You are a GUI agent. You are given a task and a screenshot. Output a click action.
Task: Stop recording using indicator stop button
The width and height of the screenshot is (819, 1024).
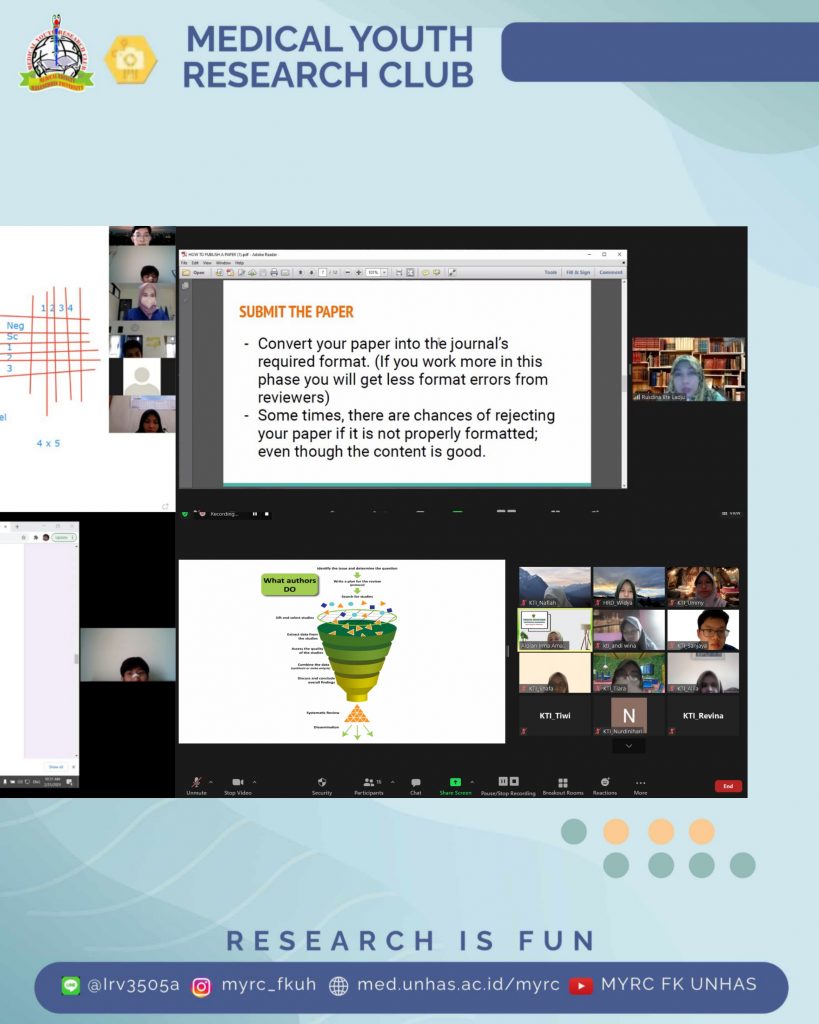[x=266, y=514]
